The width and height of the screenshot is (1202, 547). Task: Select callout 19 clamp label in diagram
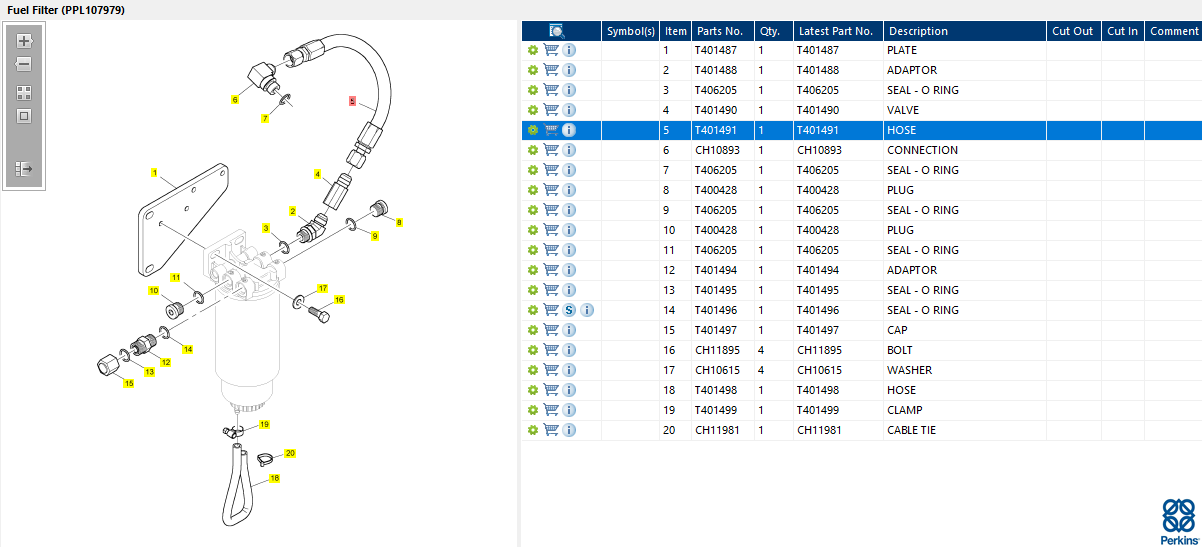(264, 425)
